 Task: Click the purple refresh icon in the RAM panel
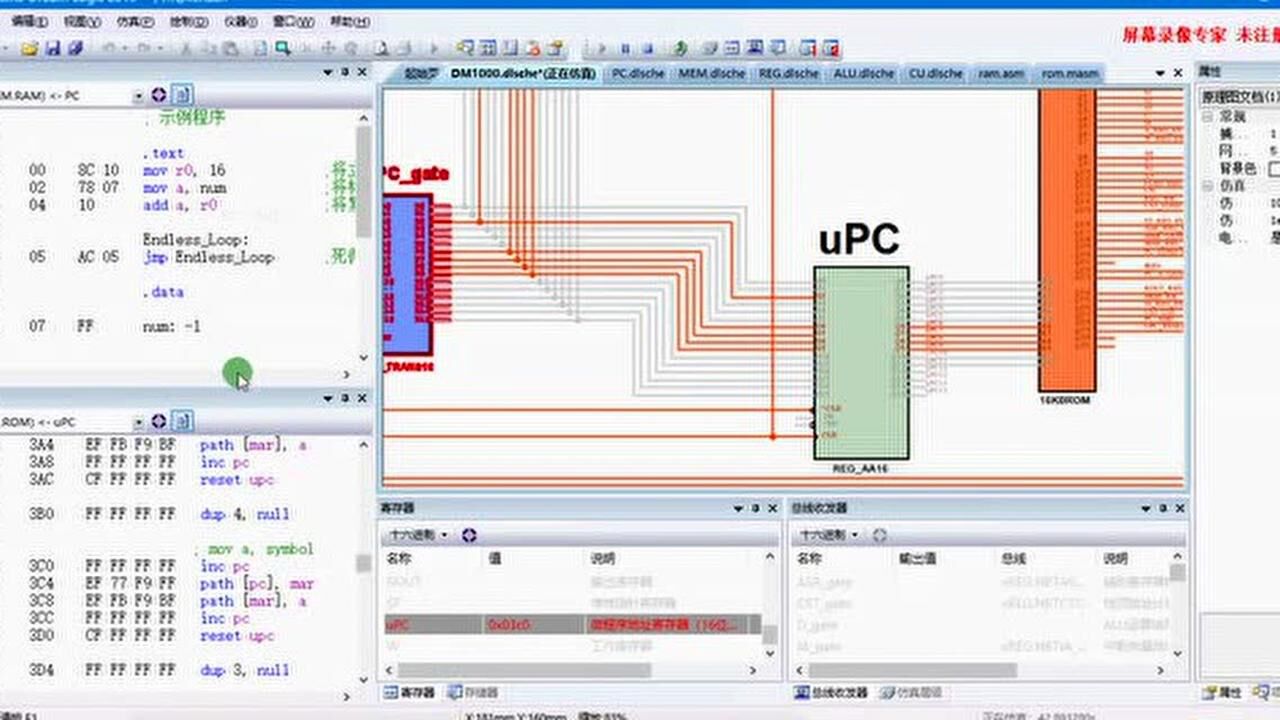click(159, 95)
